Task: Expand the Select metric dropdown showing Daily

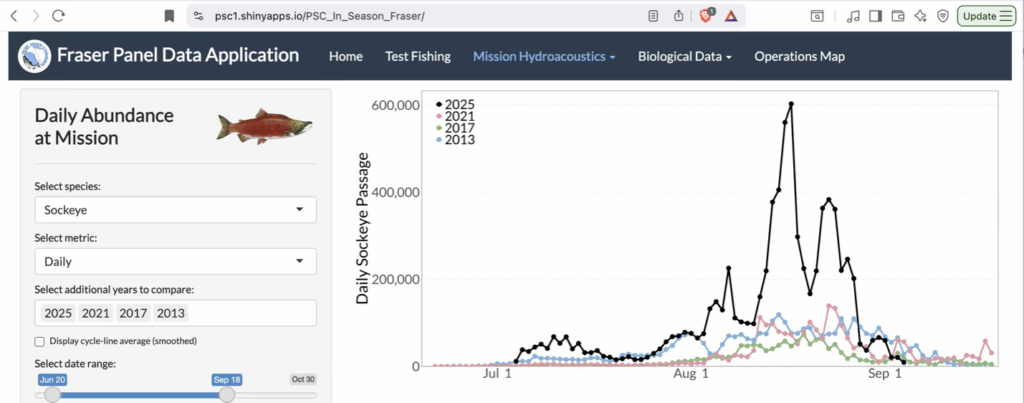Action: (175, 262)
